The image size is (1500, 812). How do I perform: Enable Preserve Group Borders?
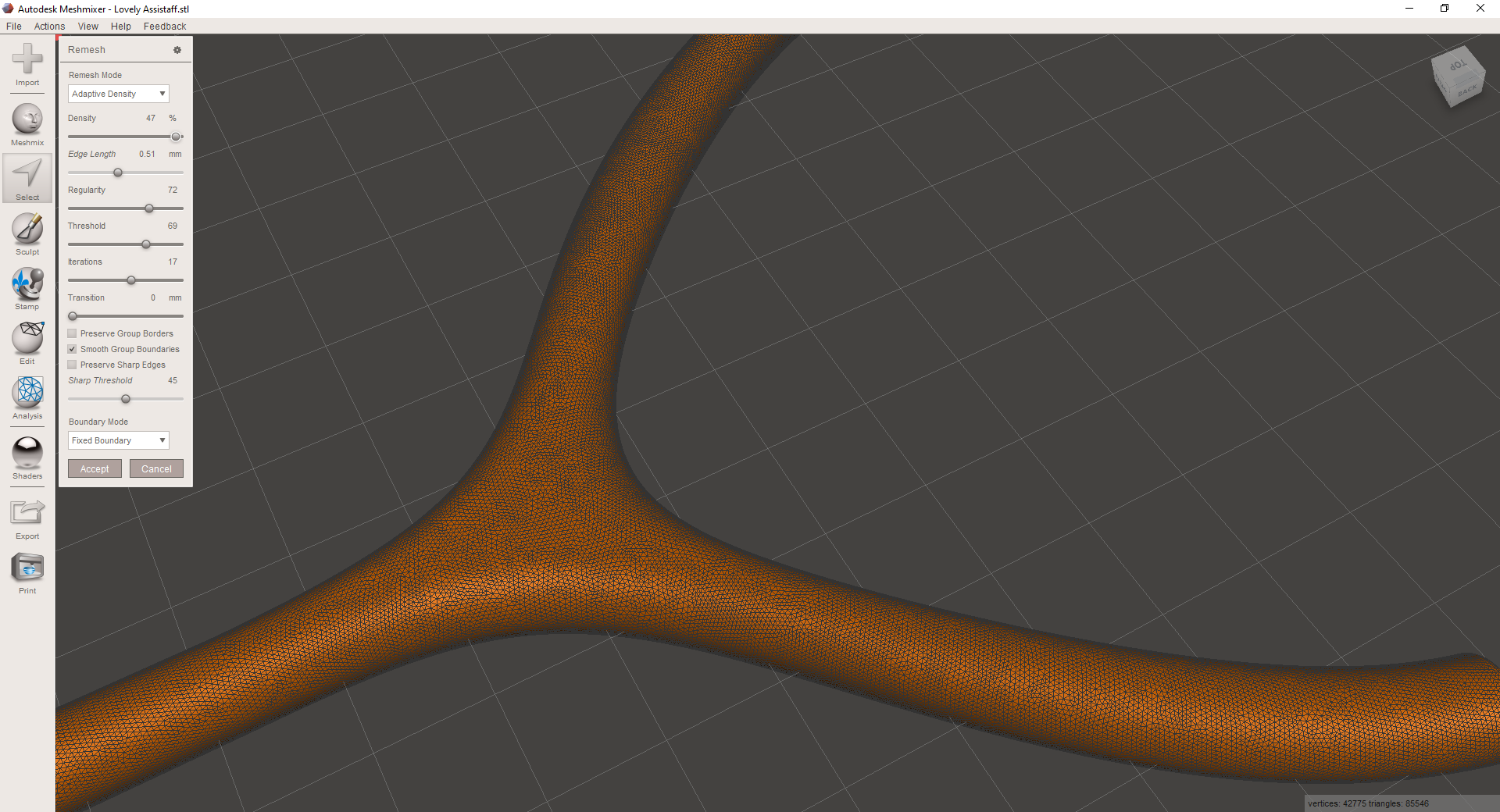73,333
